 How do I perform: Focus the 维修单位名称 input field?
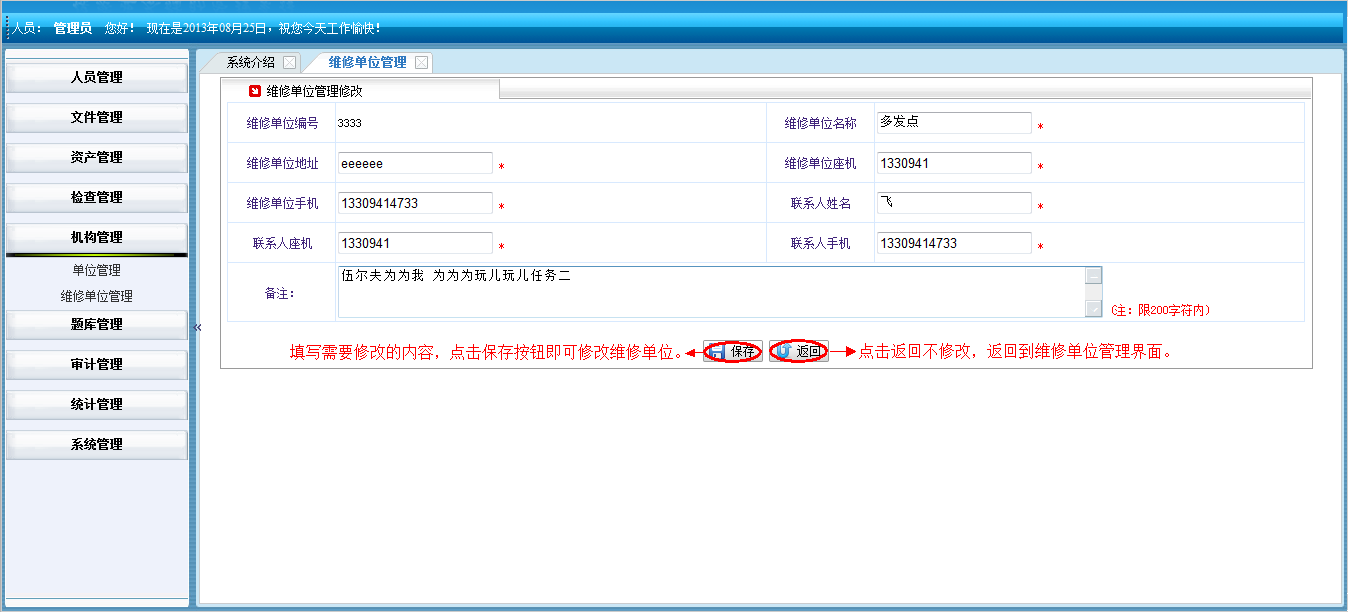[x=954, y=122]
